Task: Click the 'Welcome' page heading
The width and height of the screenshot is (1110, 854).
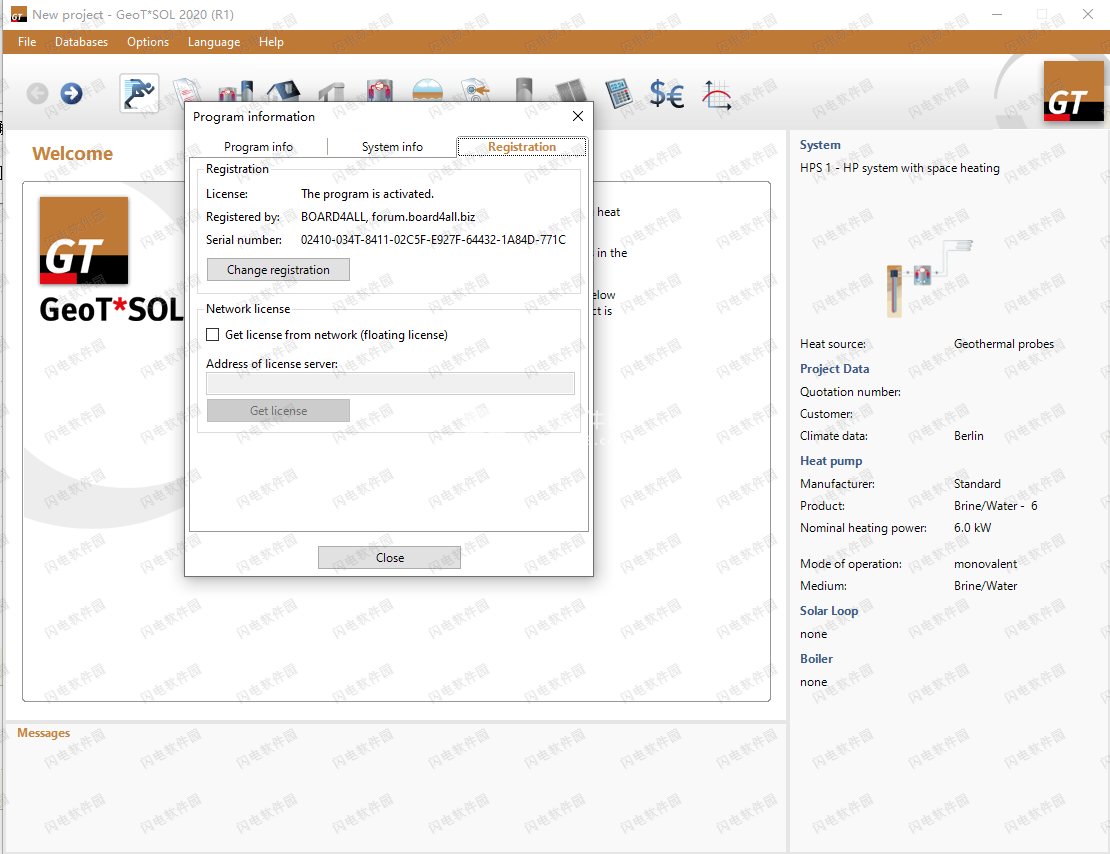Action: point(72,154)
